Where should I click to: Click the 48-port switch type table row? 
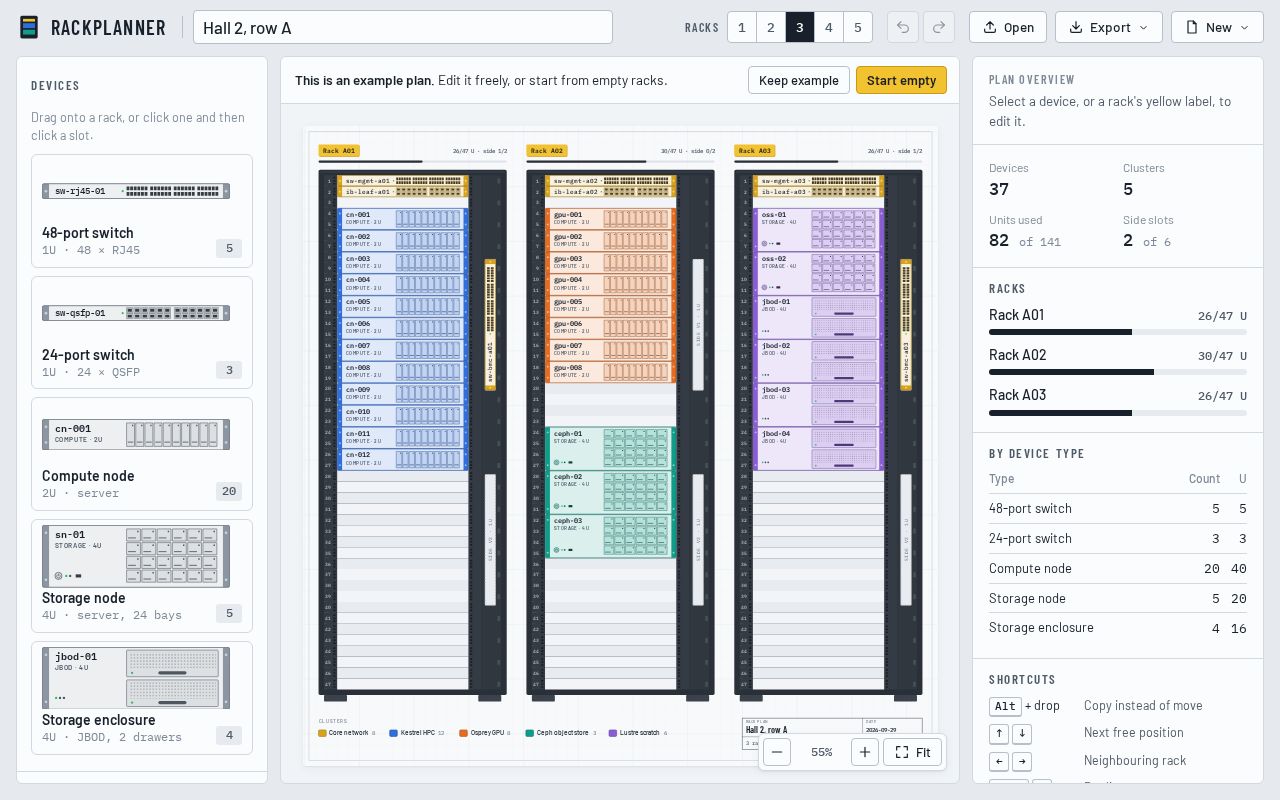1117,508
